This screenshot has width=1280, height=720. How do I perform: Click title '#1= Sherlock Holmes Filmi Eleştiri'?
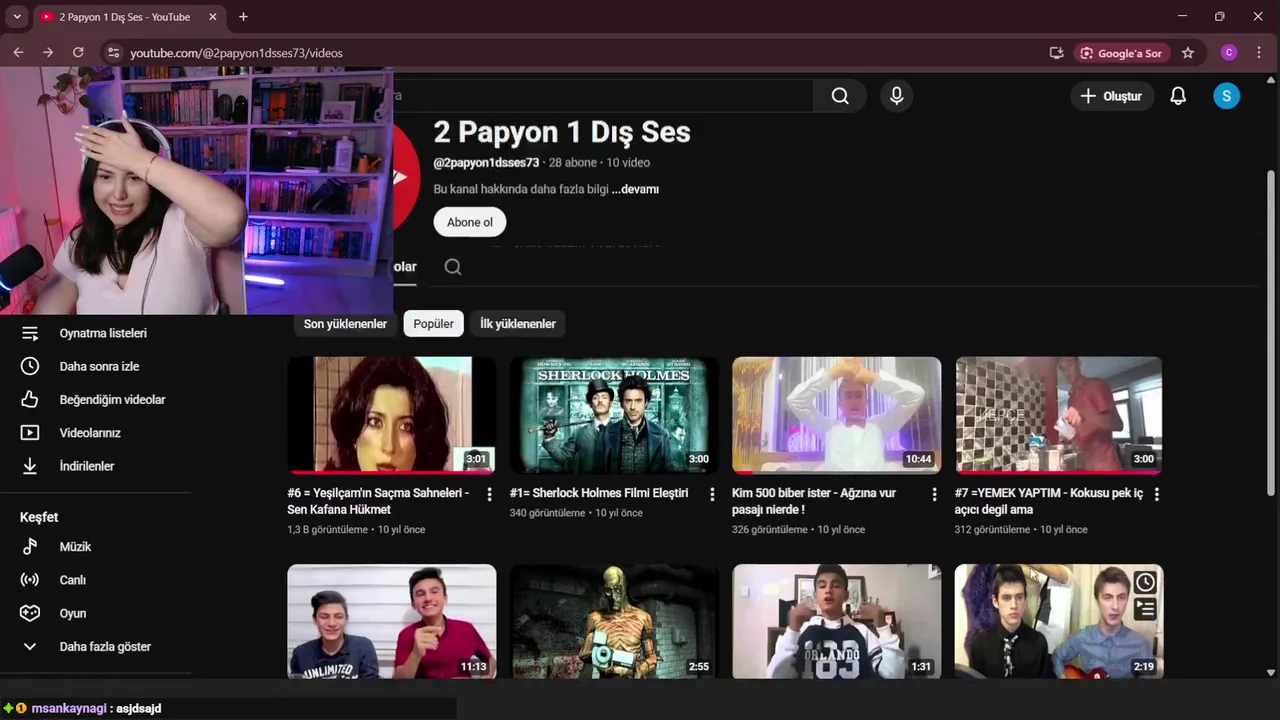(599, 493)
